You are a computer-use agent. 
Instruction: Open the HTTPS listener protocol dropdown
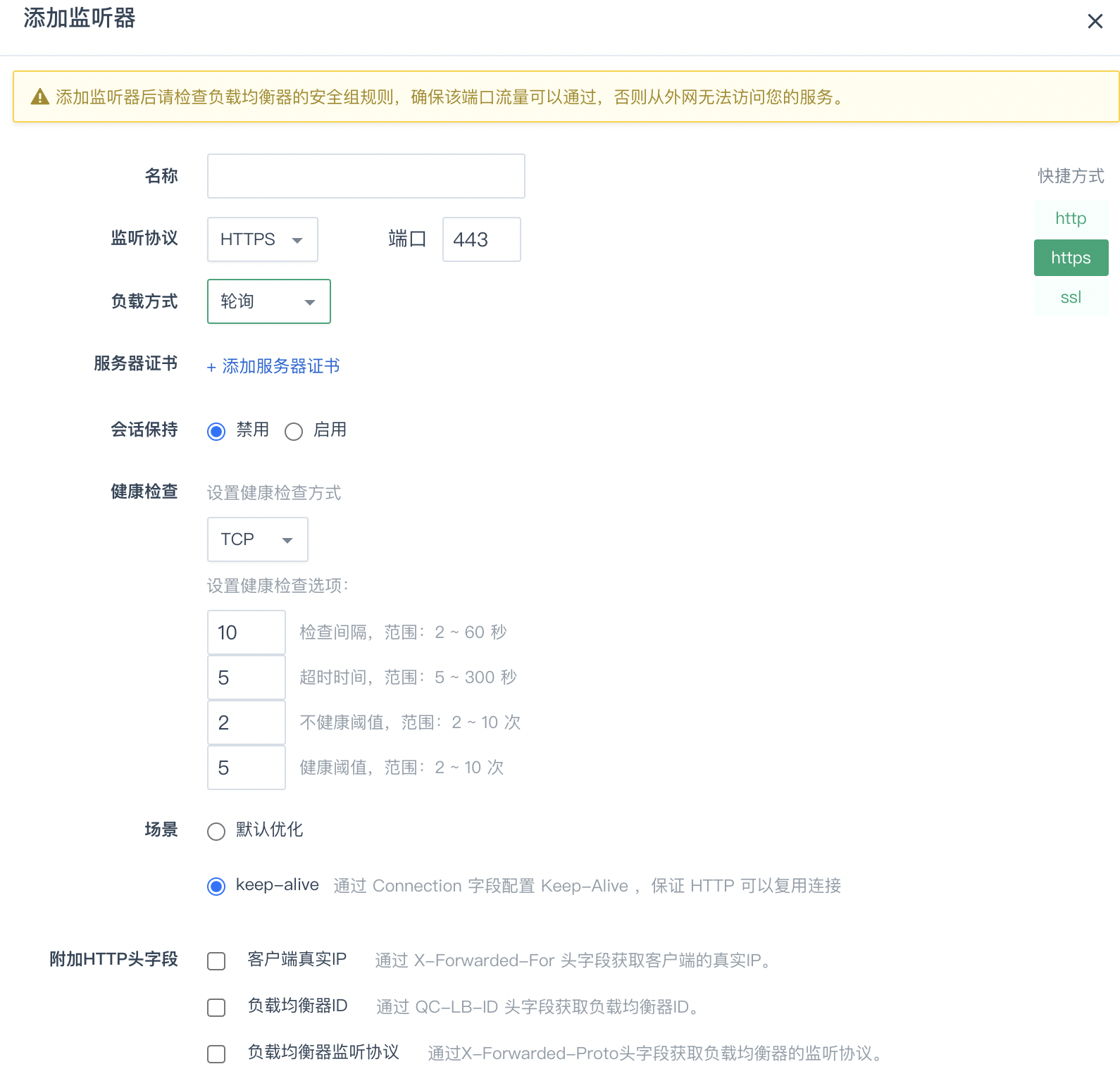[263, 239]
